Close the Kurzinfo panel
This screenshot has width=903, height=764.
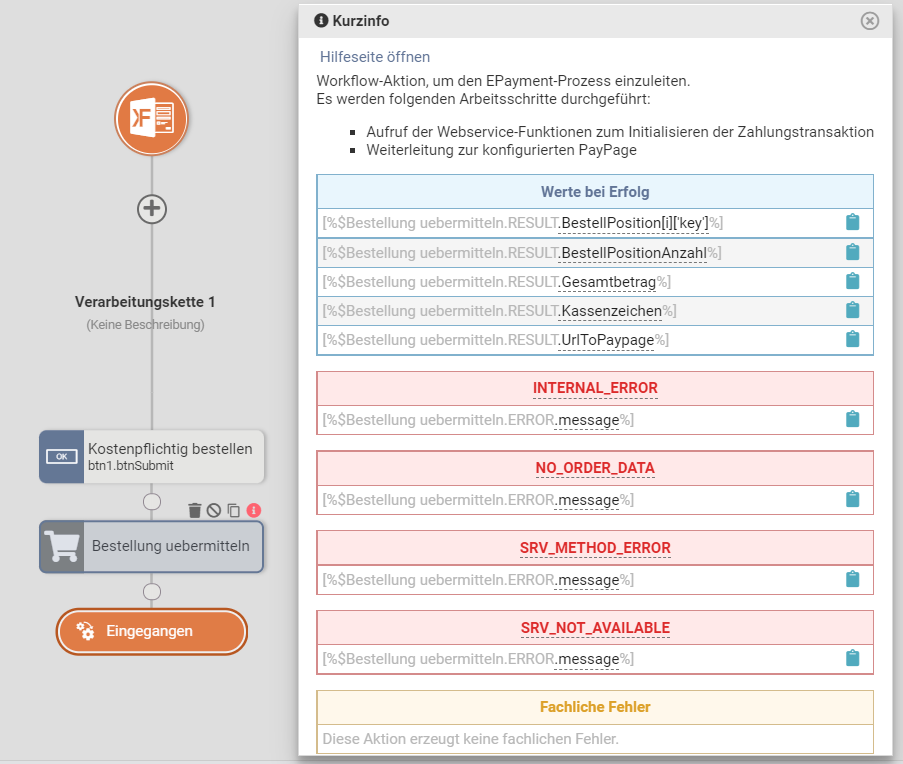click(x=870, y=20)
